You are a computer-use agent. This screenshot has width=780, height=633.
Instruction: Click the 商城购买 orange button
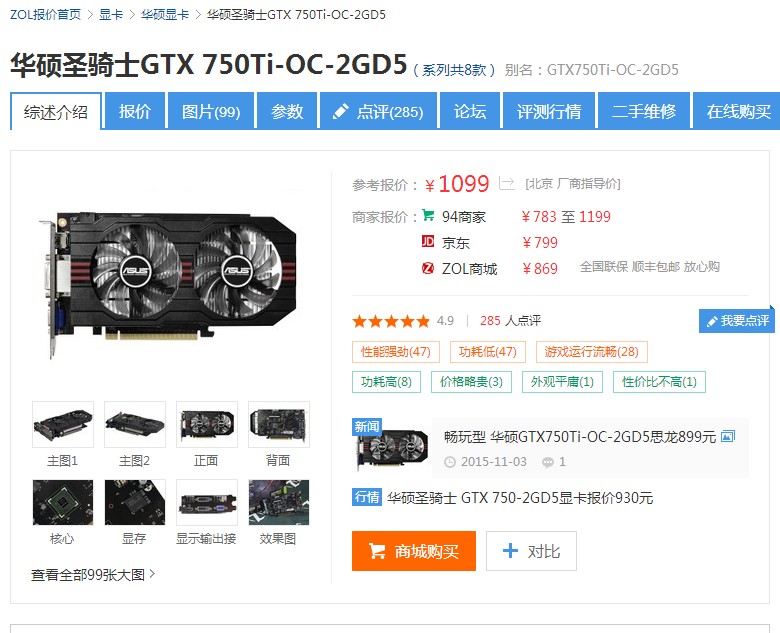(414, 551)
